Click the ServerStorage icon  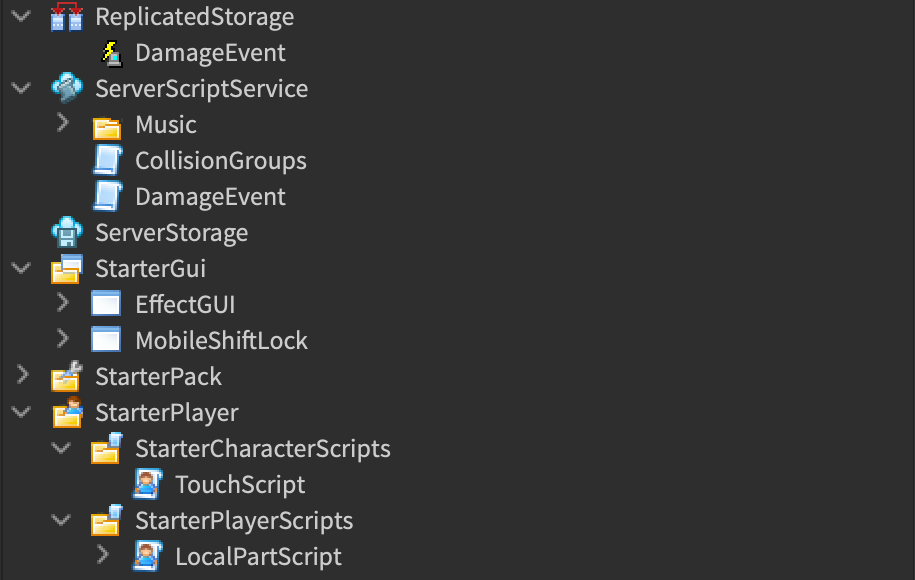[x=67, y=233]
